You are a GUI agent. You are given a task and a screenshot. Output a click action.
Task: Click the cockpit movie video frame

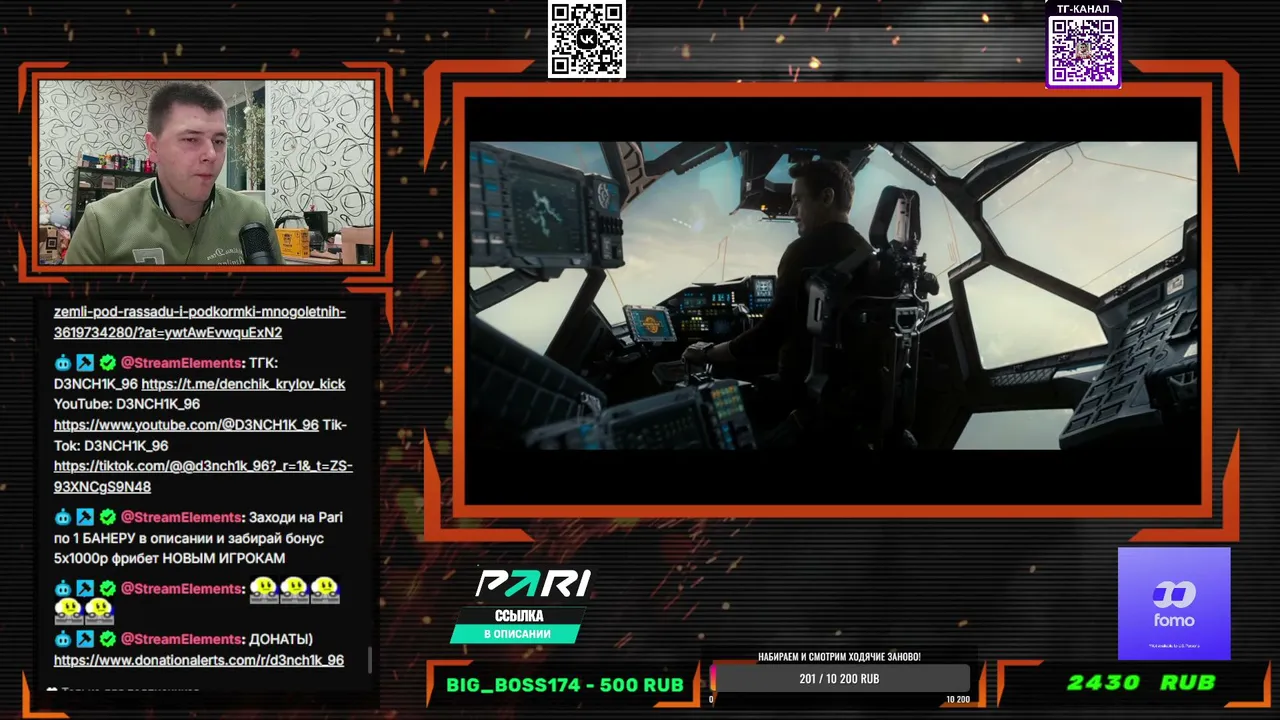[x=833, y=295]
